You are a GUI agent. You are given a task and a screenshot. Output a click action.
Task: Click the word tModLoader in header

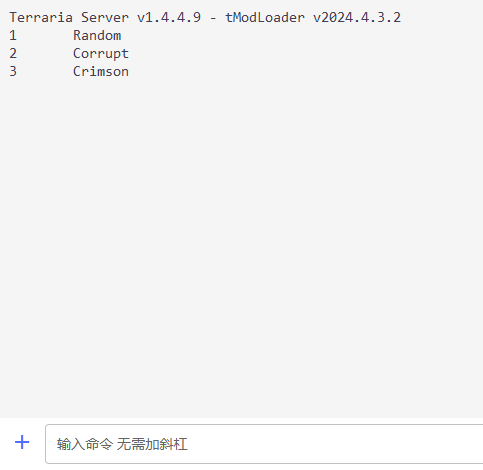265,17
